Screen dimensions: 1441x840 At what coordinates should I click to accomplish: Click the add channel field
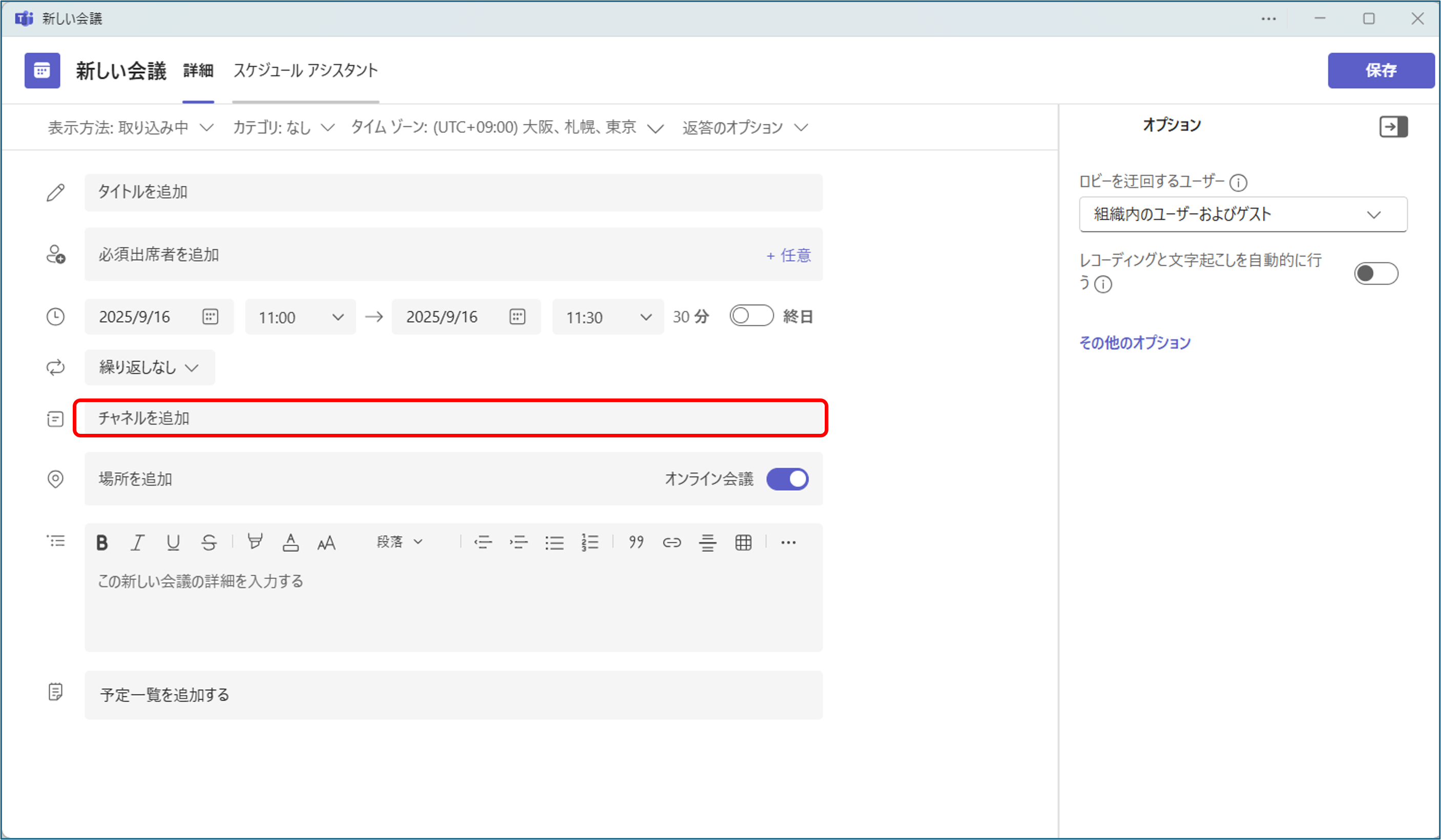click(453, 418)
